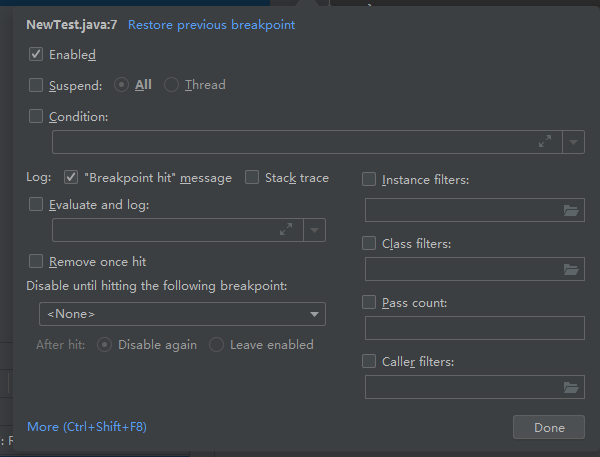Enable the Instance filters checkbox

click(369, 179)
